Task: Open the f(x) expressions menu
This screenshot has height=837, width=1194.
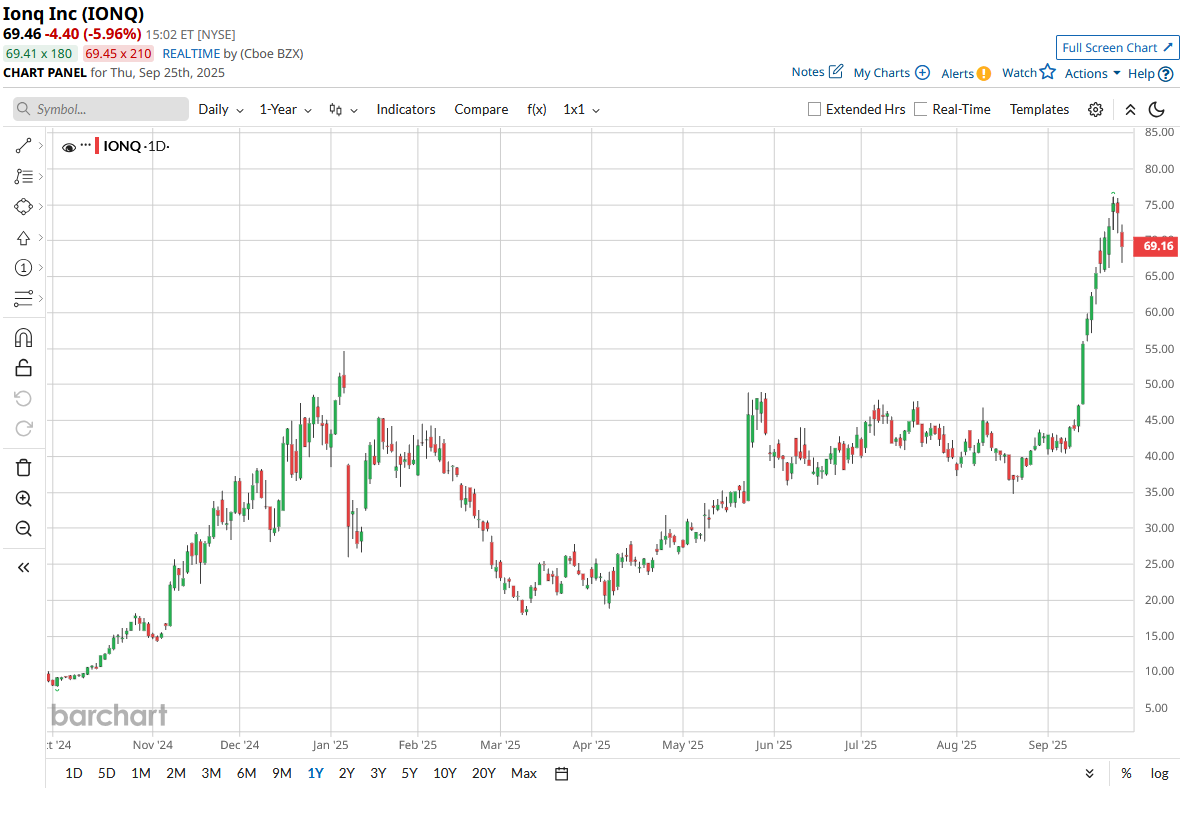Action: [x=537, y=110]
